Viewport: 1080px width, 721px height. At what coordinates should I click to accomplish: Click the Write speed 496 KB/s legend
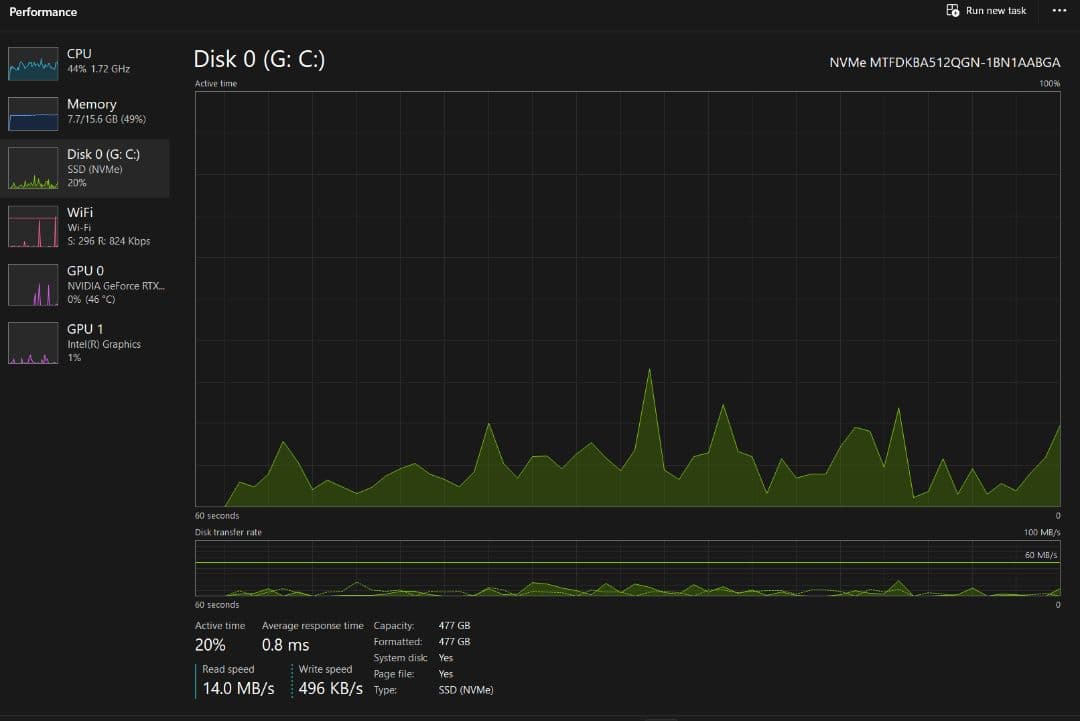(330, 680)
